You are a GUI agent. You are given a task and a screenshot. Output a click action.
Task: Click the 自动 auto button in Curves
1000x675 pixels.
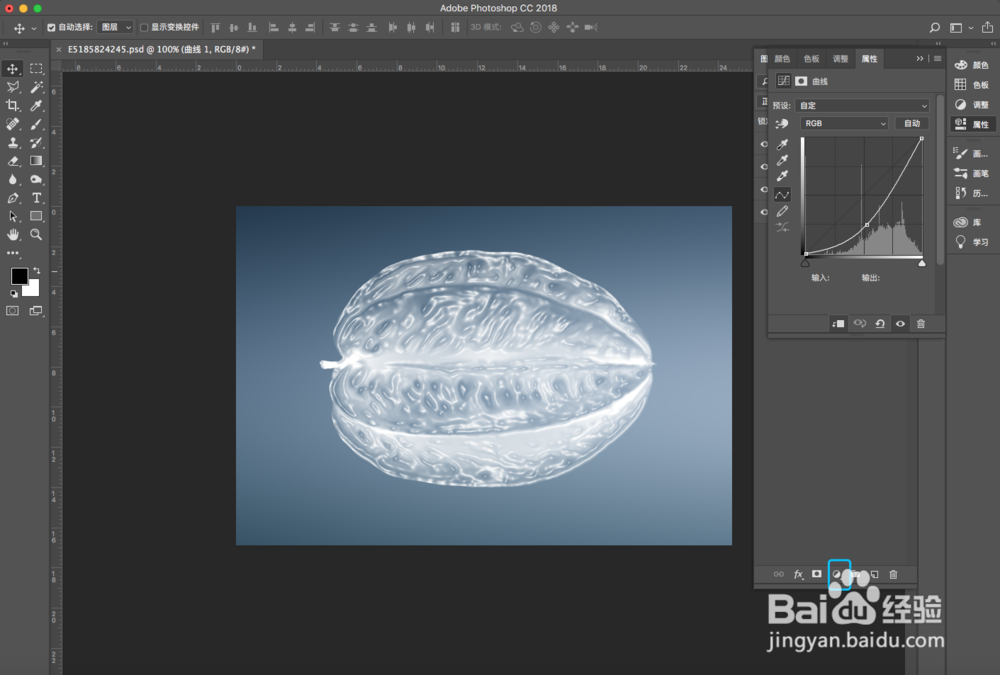[912, 123]
